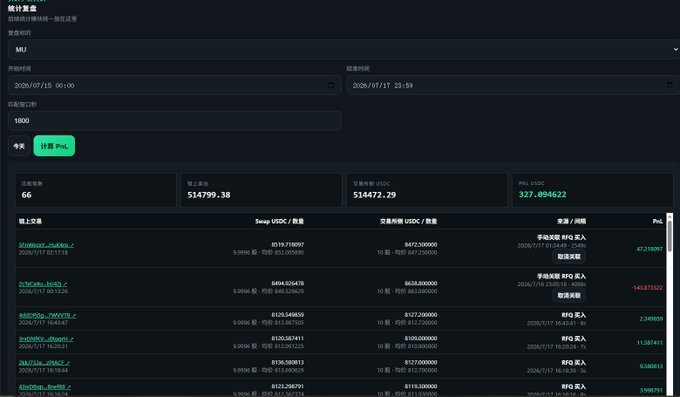Click the 今天 button
This screenshot has height=397, width=680.
point(19,146)
